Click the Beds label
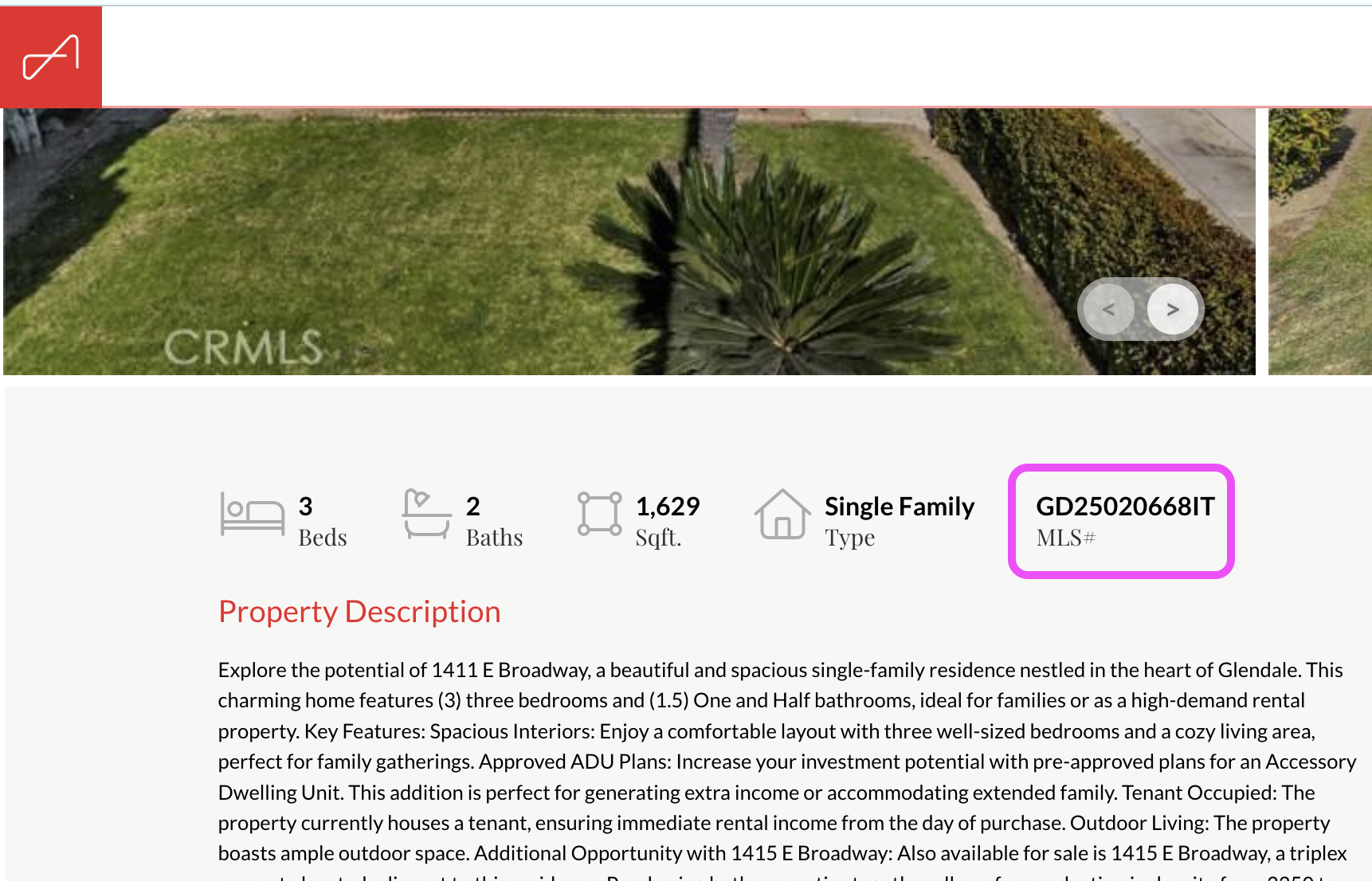Image resolution: width=1372 pixels, height=881 pixels. coord(323,538)
